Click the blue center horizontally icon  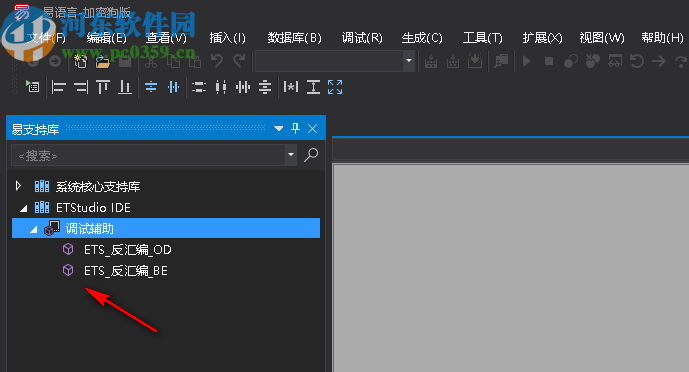[x=151, y=87]
